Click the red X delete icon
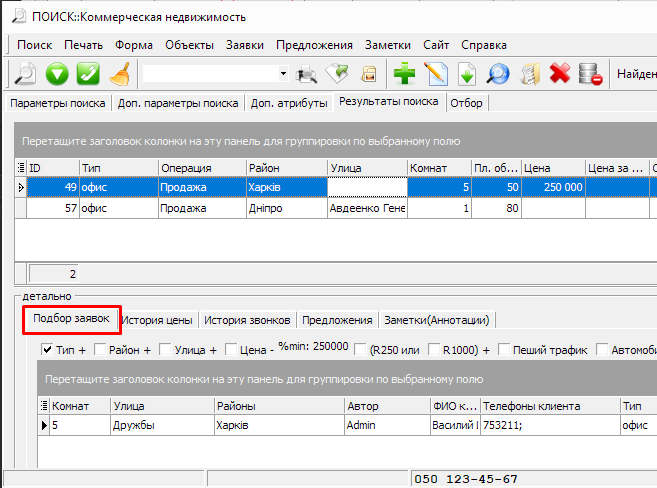The image size is (657, 488). [559, 74]
